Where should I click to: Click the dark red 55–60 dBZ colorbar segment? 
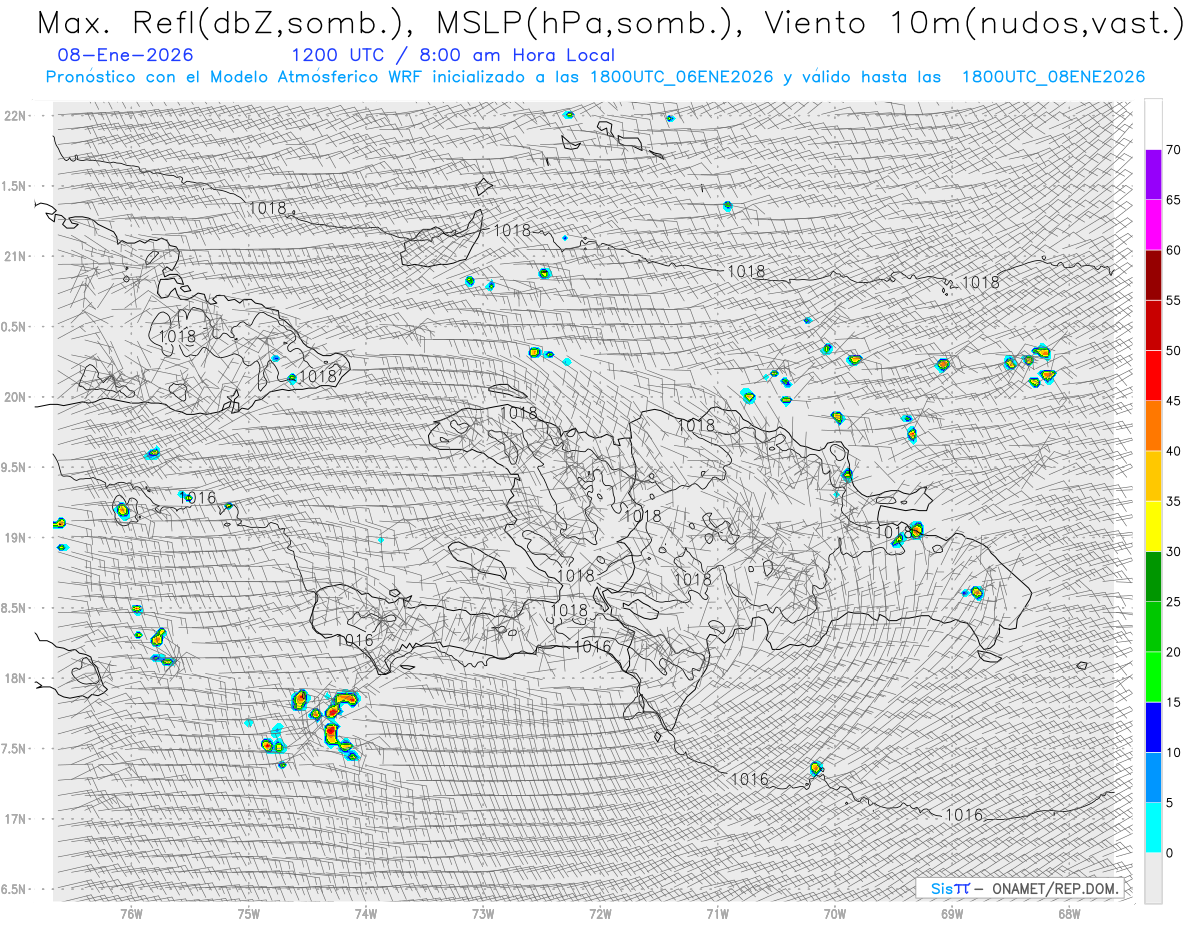click(x=1153, y=275)
